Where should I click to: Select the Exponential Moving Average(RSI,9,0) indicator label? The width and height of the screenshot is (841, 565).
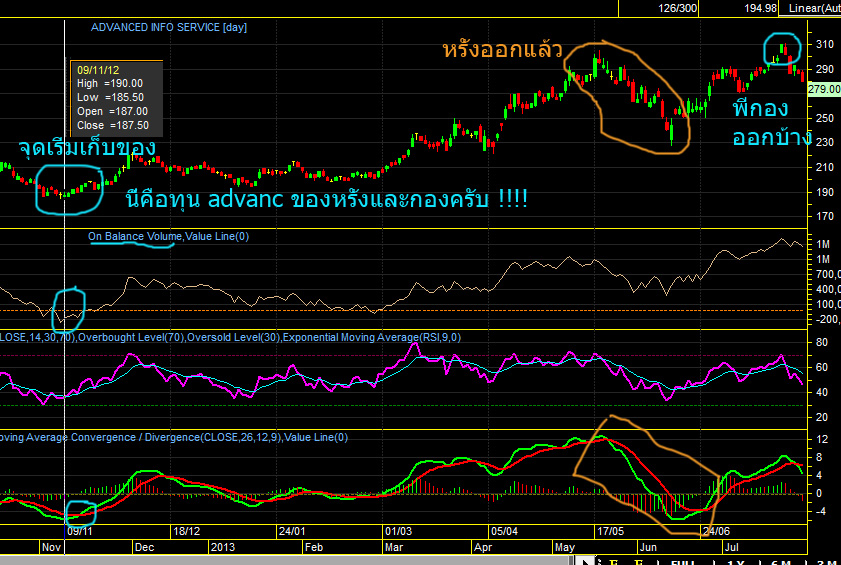(x=371, y=337)
